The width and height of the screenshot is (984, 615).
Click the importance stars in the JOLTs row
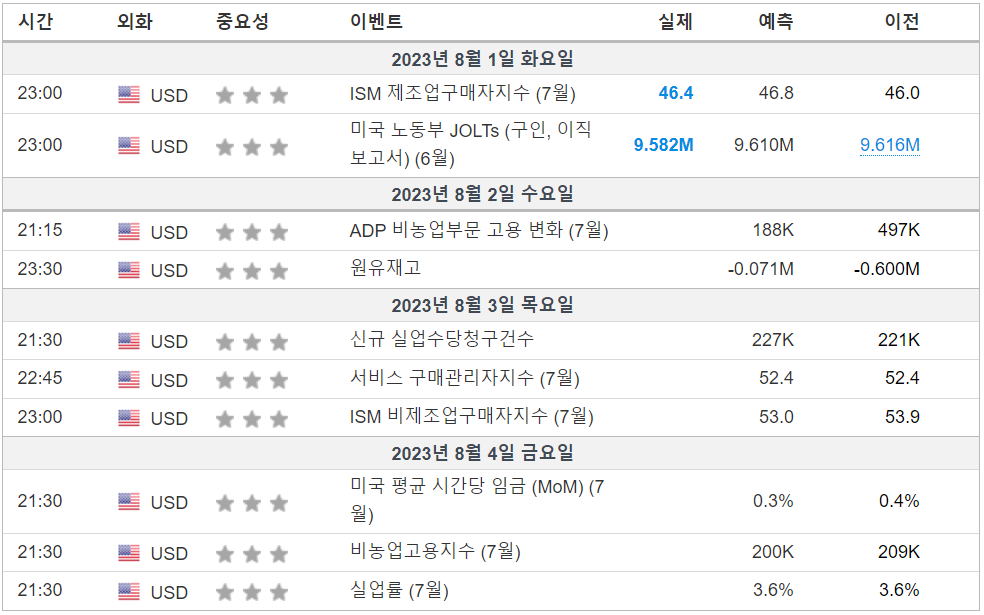click(x=252, y=147)
